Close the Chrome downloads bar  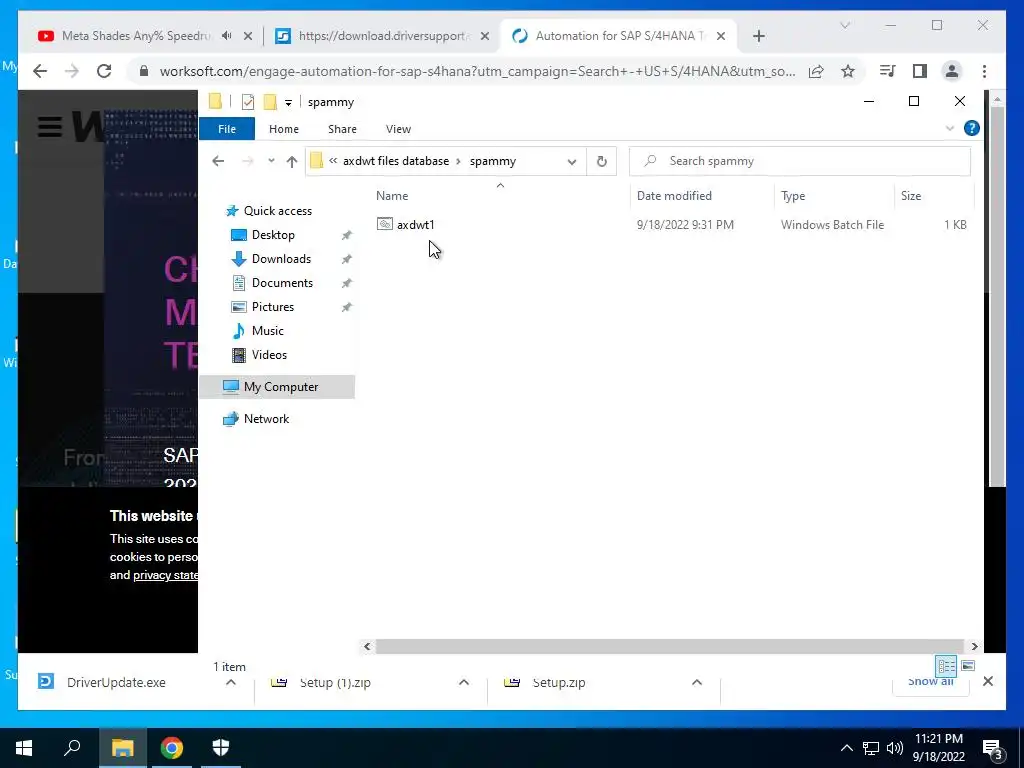coord(988,681)
